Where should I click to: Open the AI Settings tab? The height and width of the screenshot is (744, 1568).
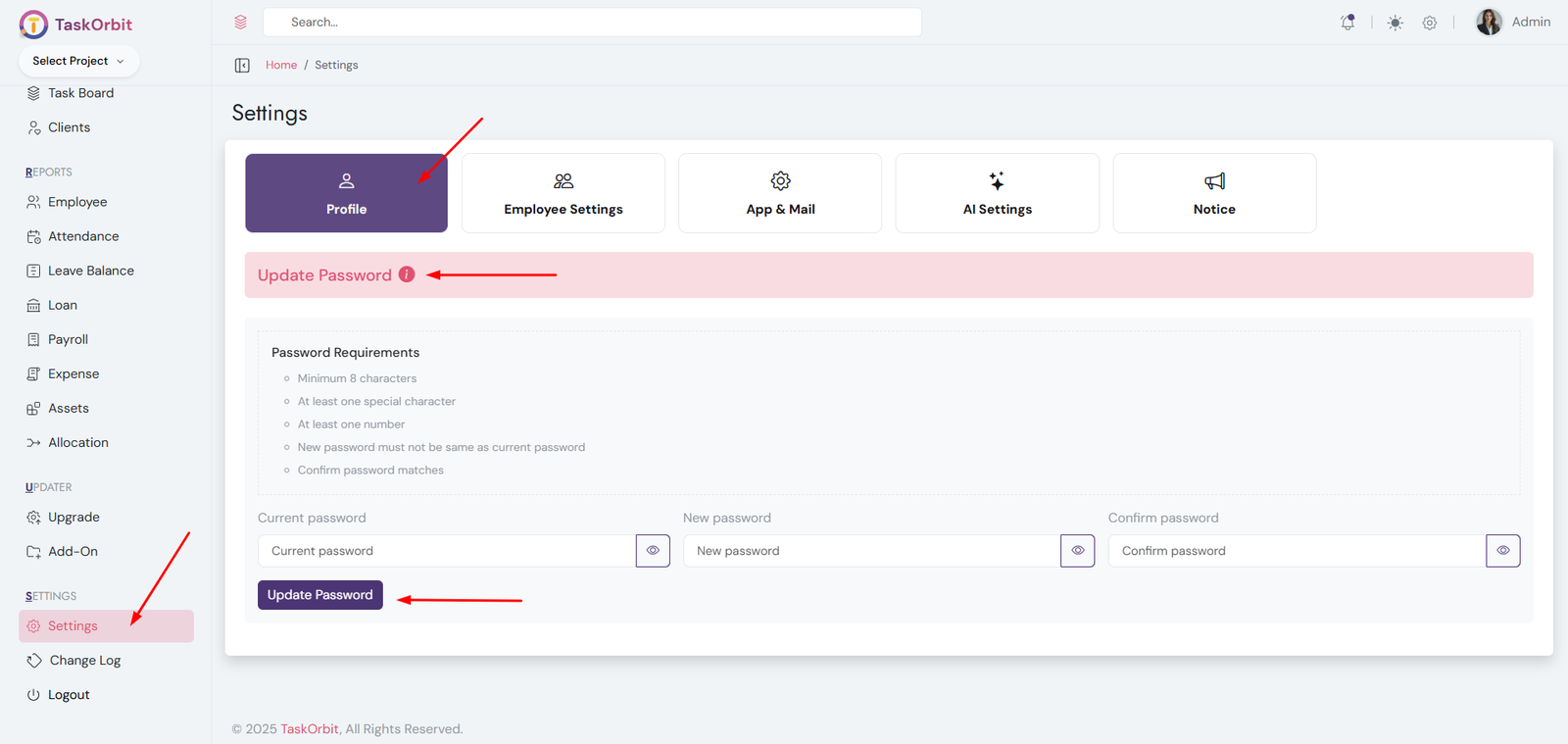click(x=997, y=193)
